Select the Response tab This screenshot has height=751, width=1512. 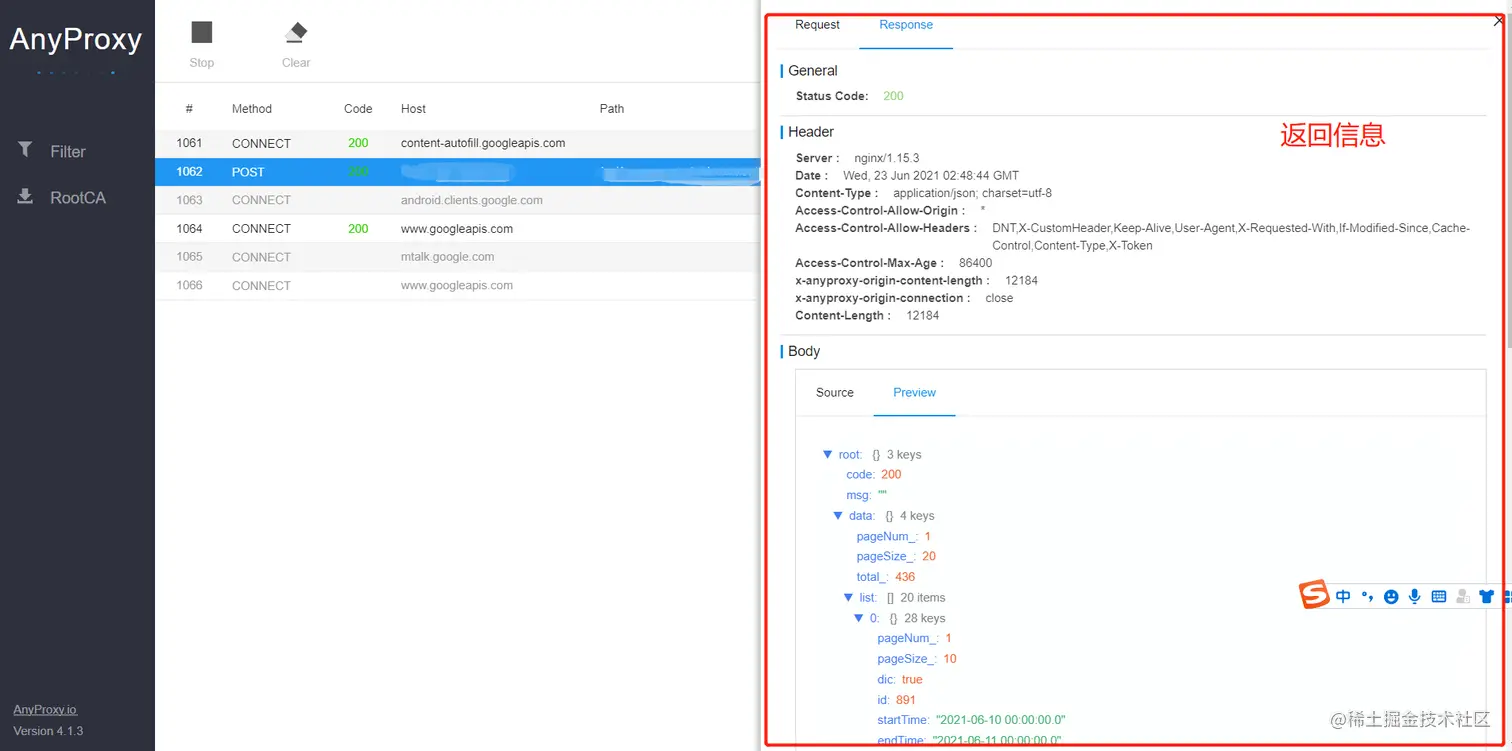[906, 25]
